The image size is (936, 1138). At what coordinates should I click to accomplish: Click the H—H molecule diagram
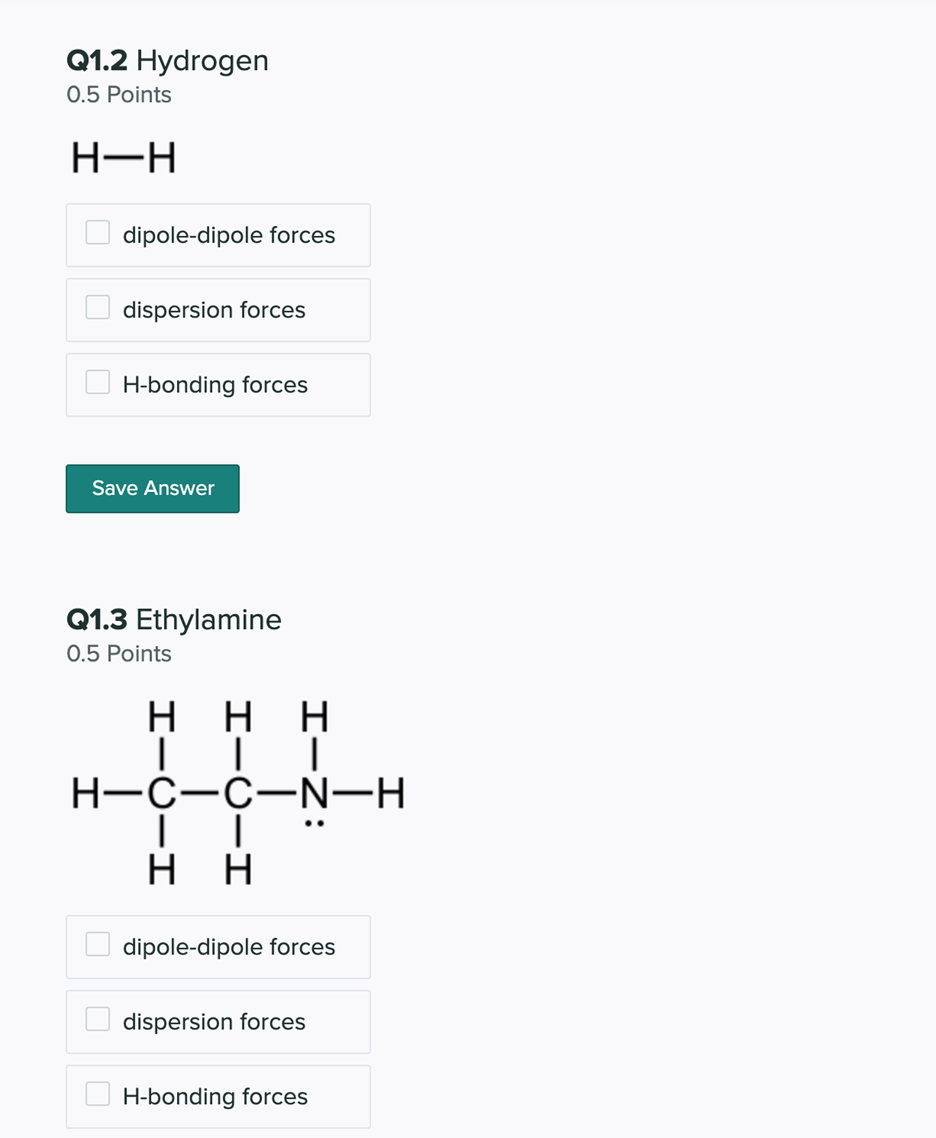tap(122, 157)
